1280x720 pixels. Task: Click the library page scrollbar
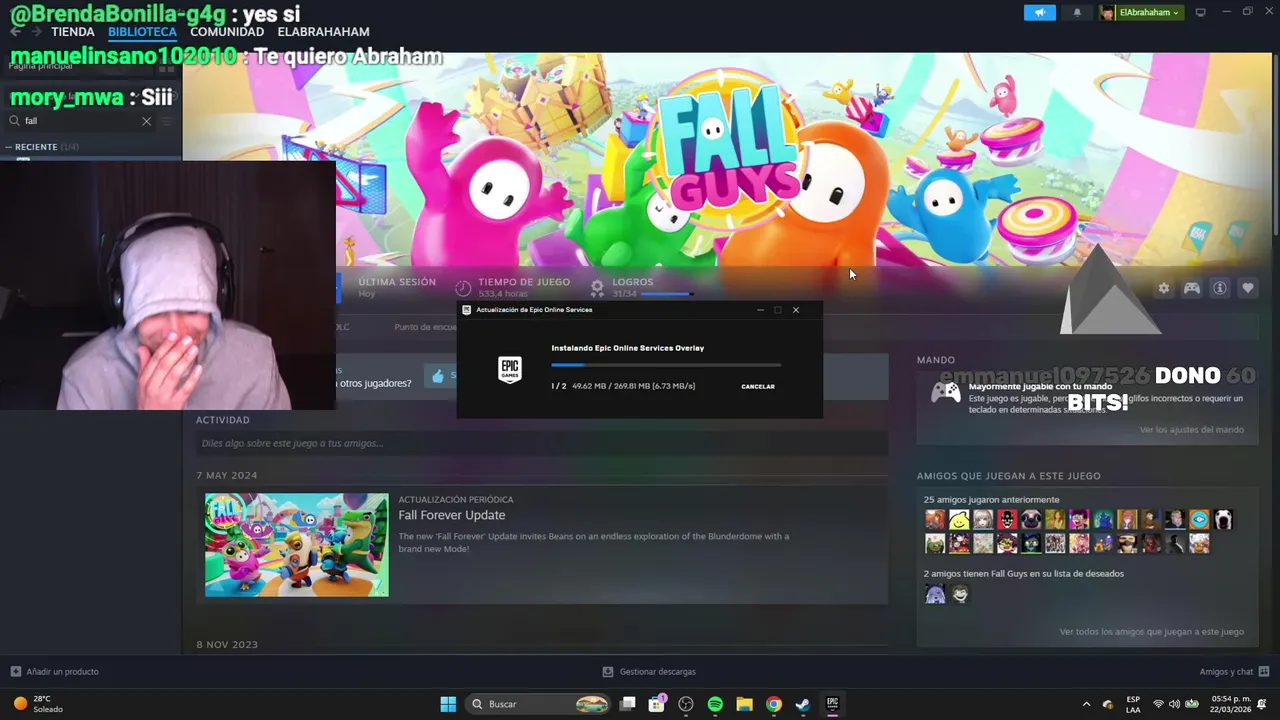[x=1275, y=145]
